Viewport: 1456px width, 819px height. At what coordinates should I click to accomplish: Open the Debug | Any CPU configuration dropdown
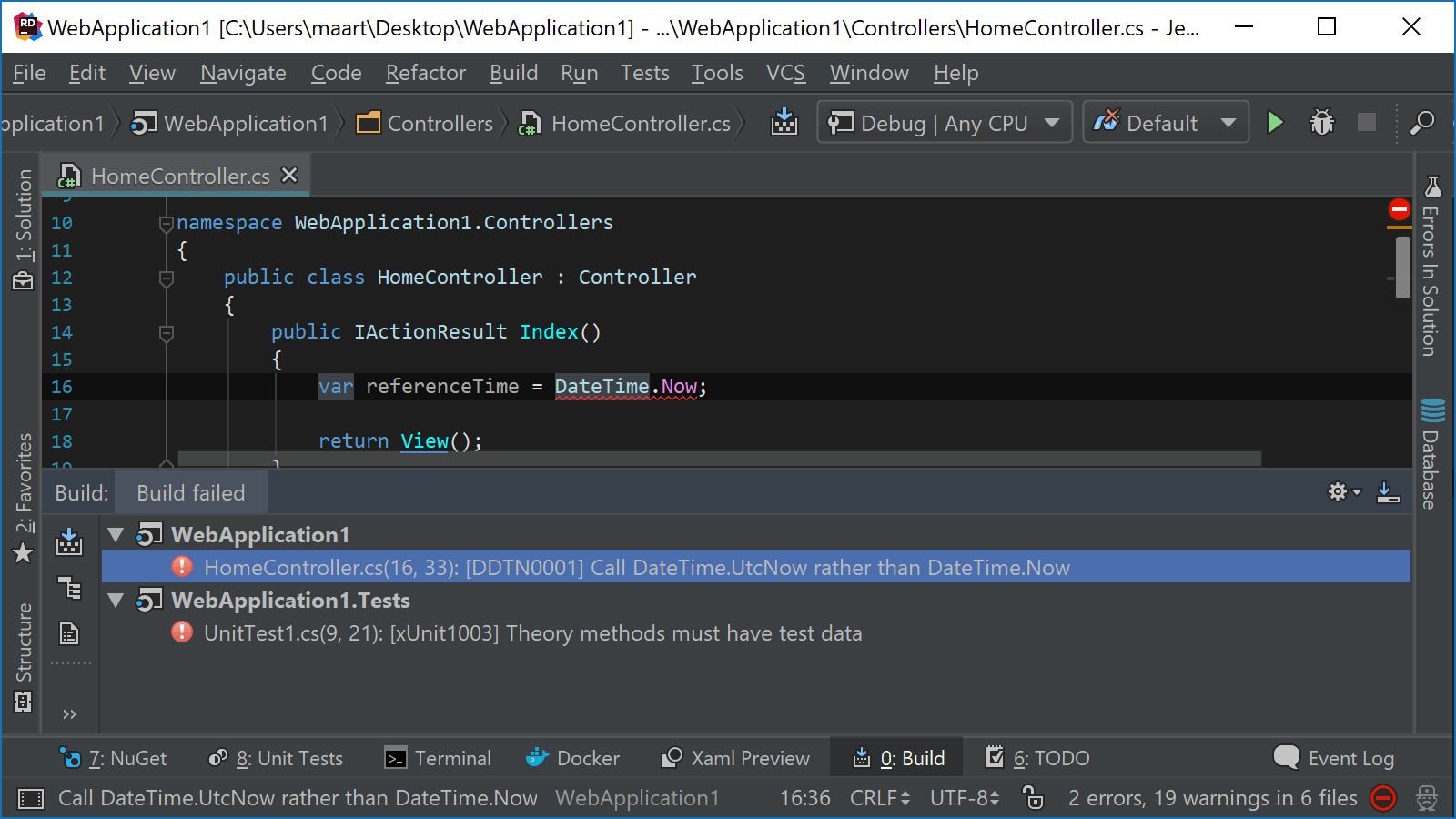click(945, 122)
